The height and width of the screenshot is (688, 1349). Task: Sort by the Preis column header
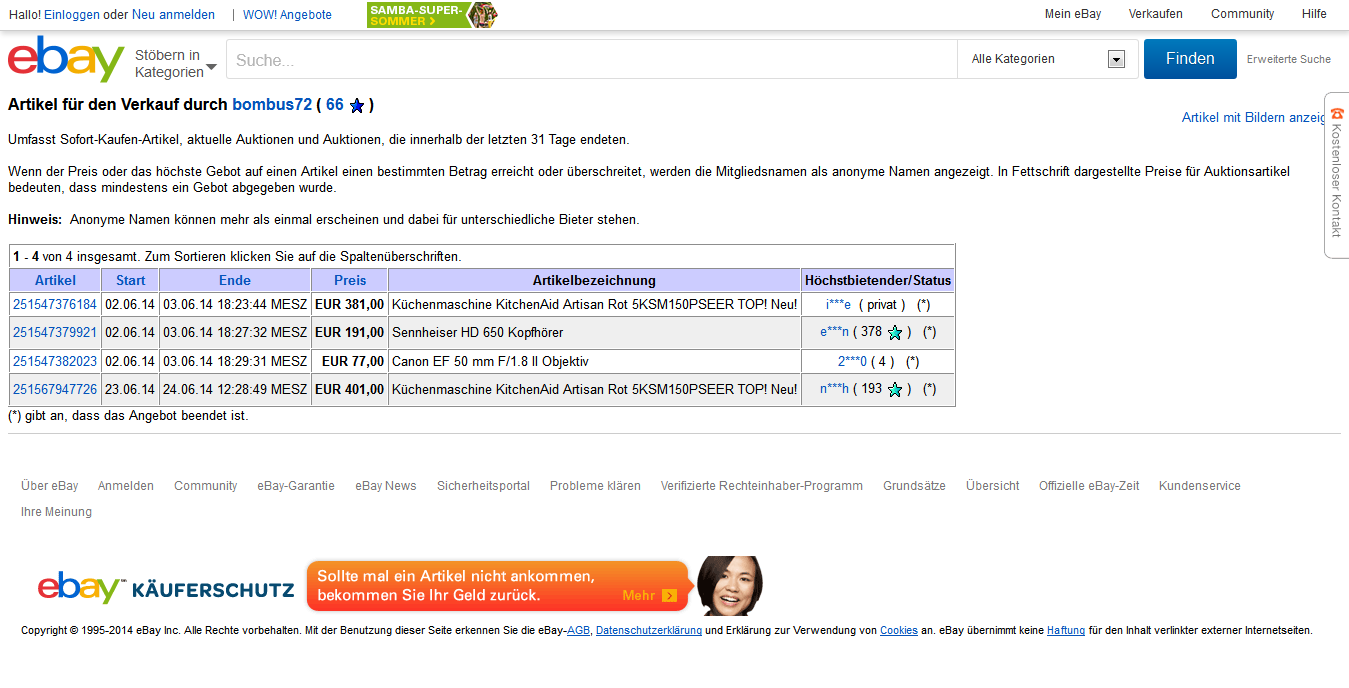click(350, 280)
